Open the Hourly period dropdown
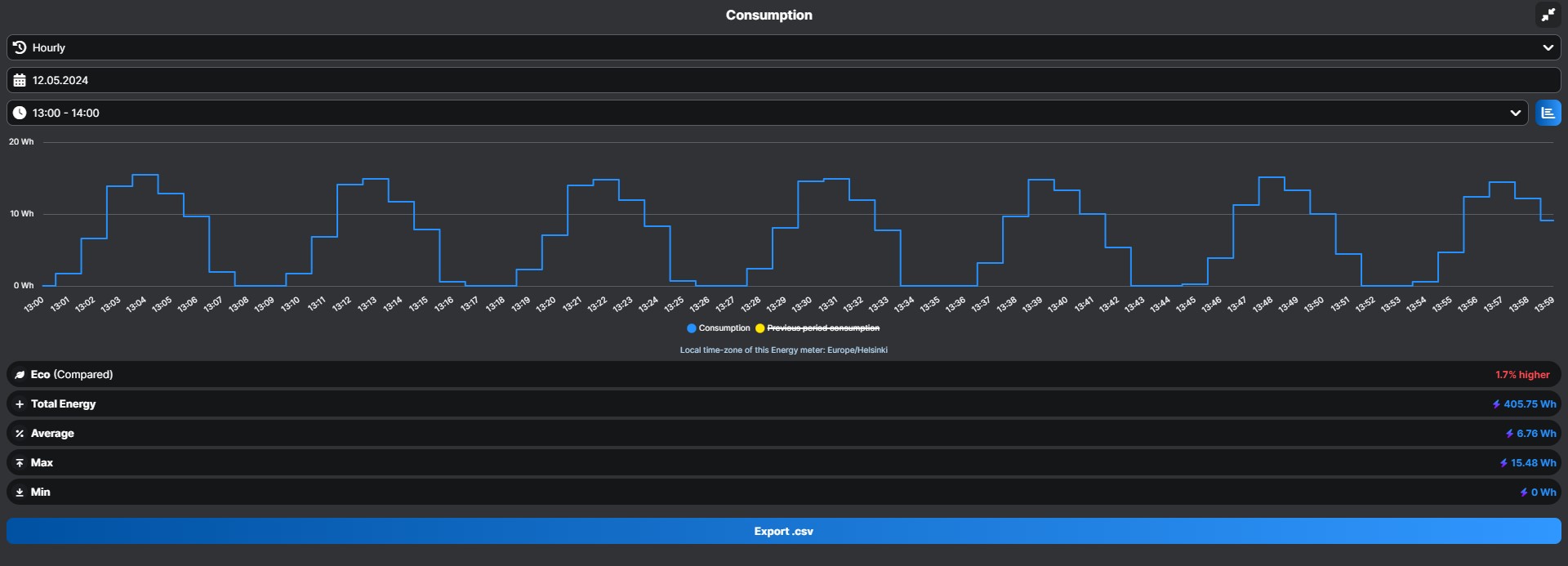This screenshot has width=1568, height=566. tap(782, 47)
